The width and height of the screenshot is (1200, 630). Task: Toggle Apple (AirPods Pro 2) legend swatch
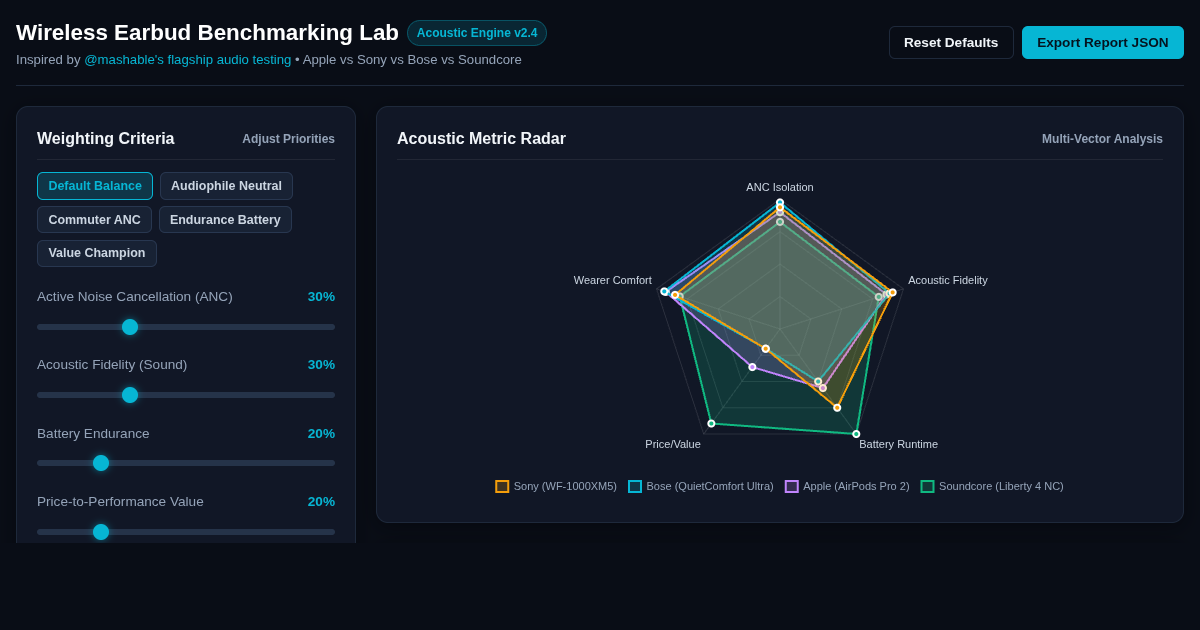[792, 487]
